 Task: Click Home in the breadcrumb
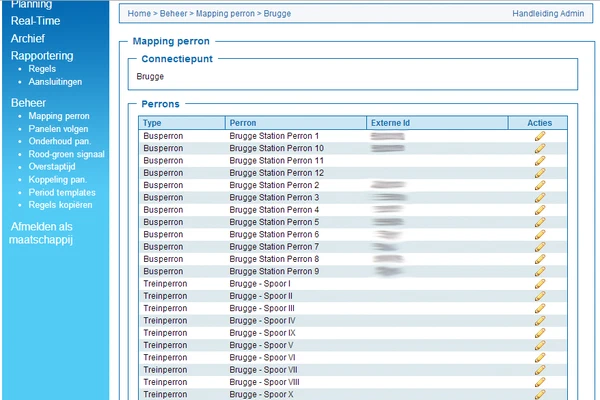(139, 13)
